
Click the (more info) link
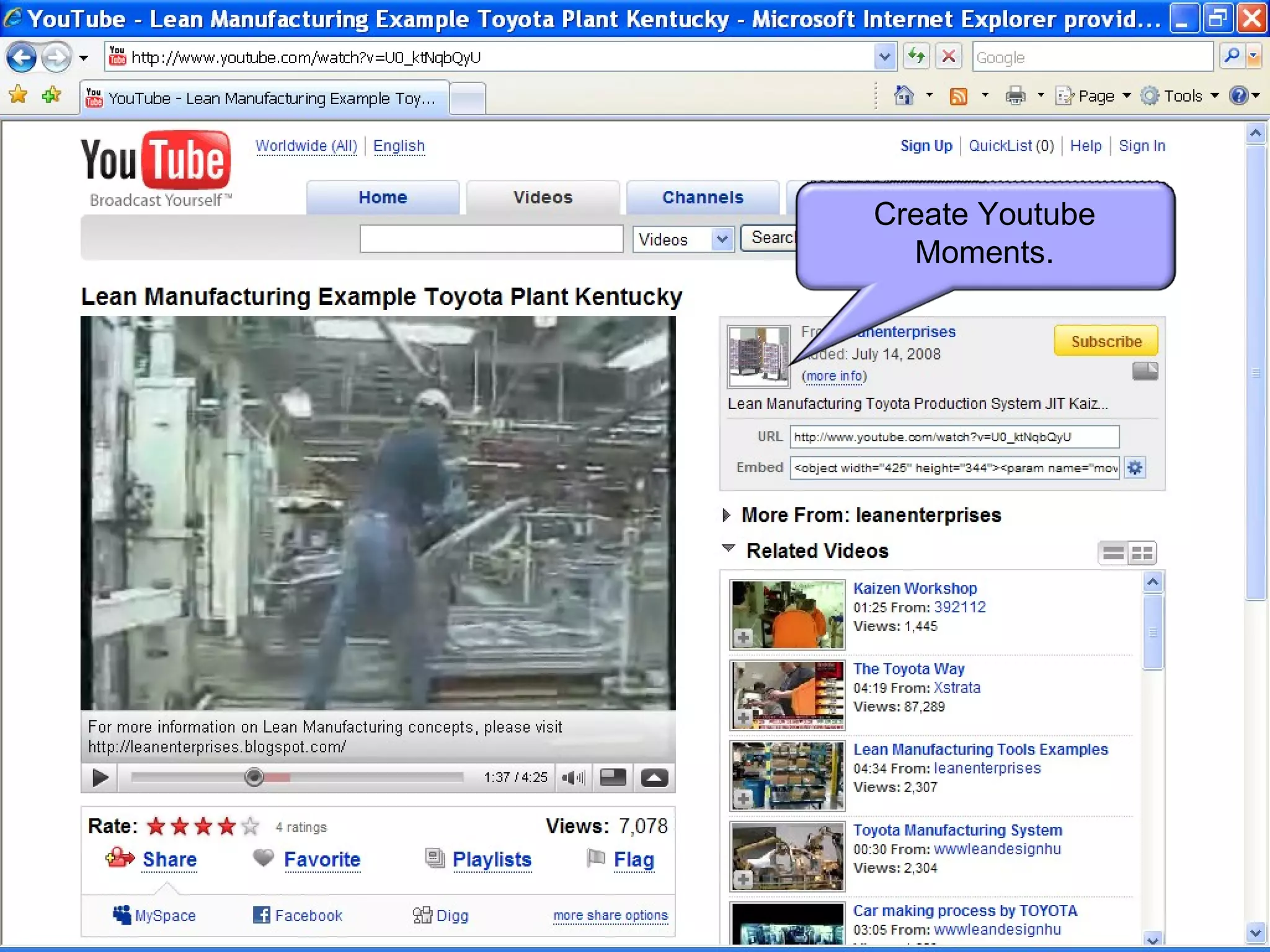click(x=834, y=376)
